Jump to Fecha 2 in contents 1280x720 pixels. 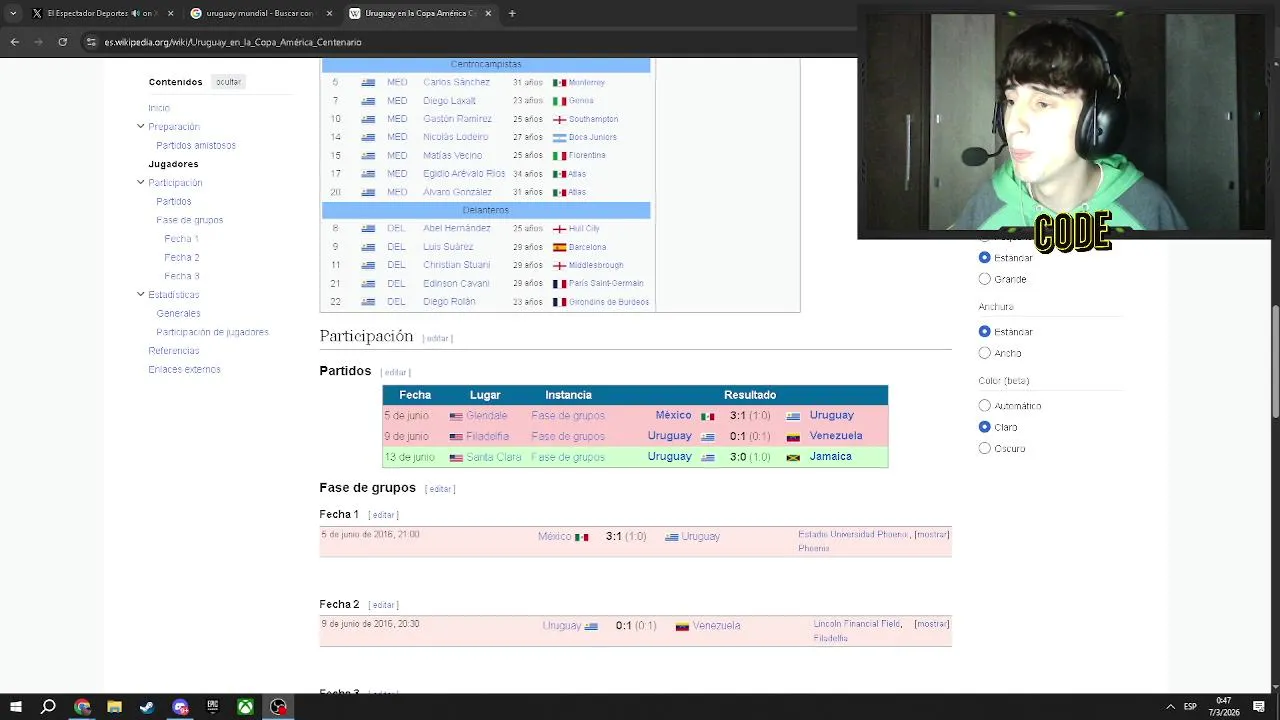(181, 257)
